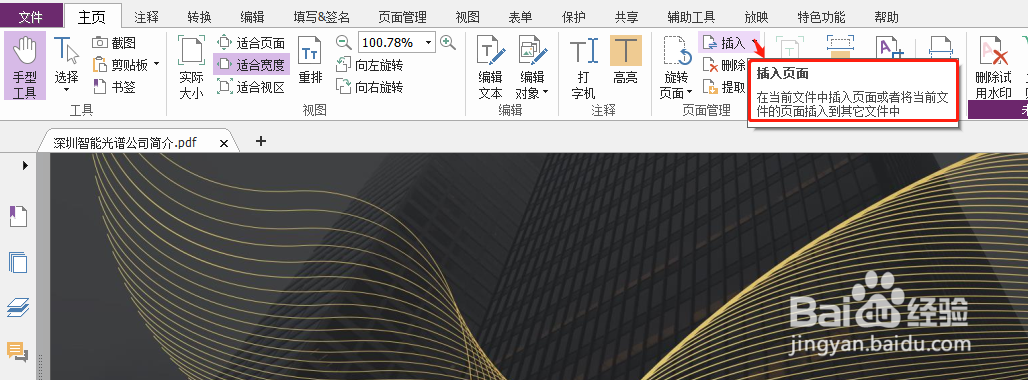This screenshot has height=380, width=1028.
Task: Open the 页面管理 ribbon tab
Action: (403, 18)
